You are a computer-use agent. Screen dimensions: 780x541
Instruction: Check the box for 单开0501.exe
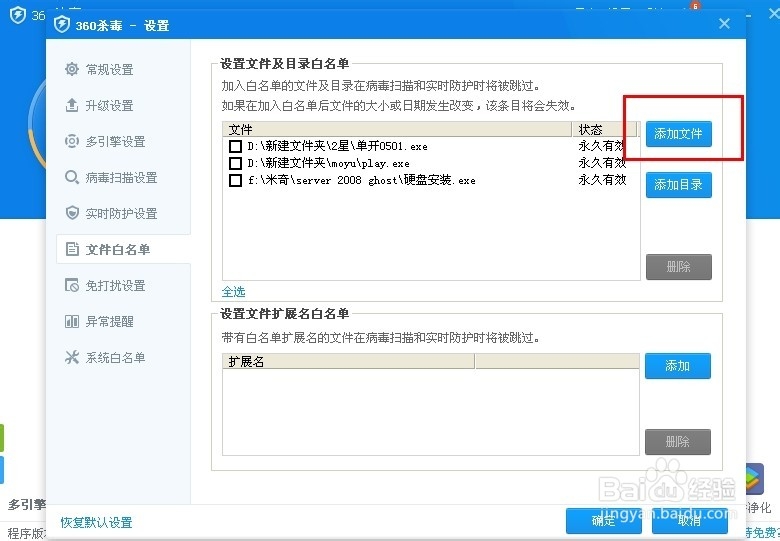[x=235, y=146]
